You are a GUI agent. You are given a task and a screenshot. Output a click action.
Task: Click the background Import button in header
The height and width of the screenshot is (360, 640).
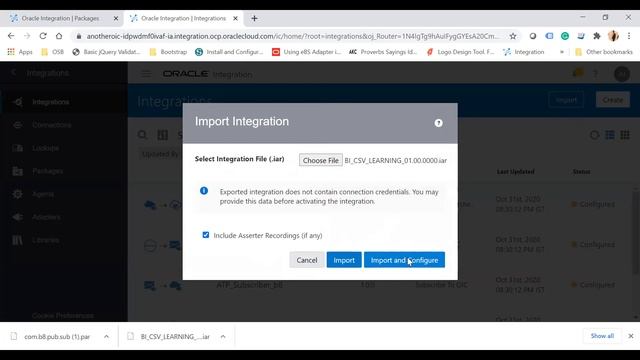tap(566, 100)
